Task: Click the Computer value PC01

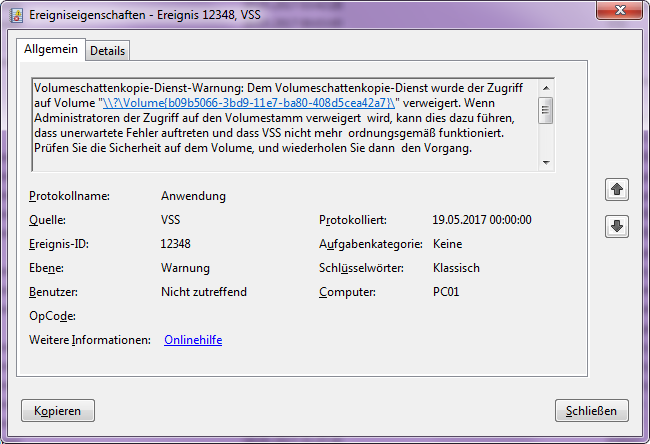Action: coord(447,292)
